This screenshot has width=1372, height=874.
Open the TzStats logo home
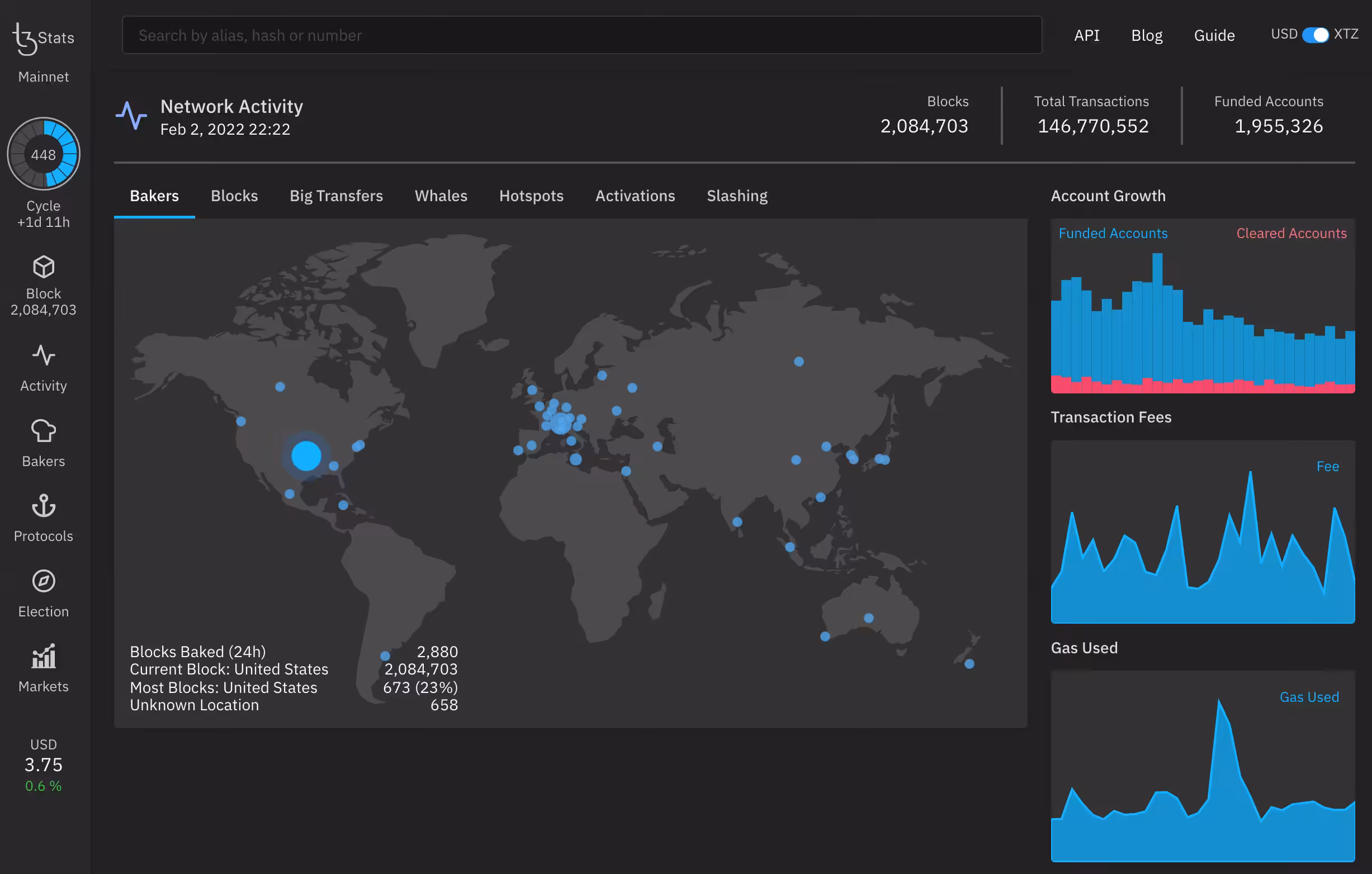point(43,38)
